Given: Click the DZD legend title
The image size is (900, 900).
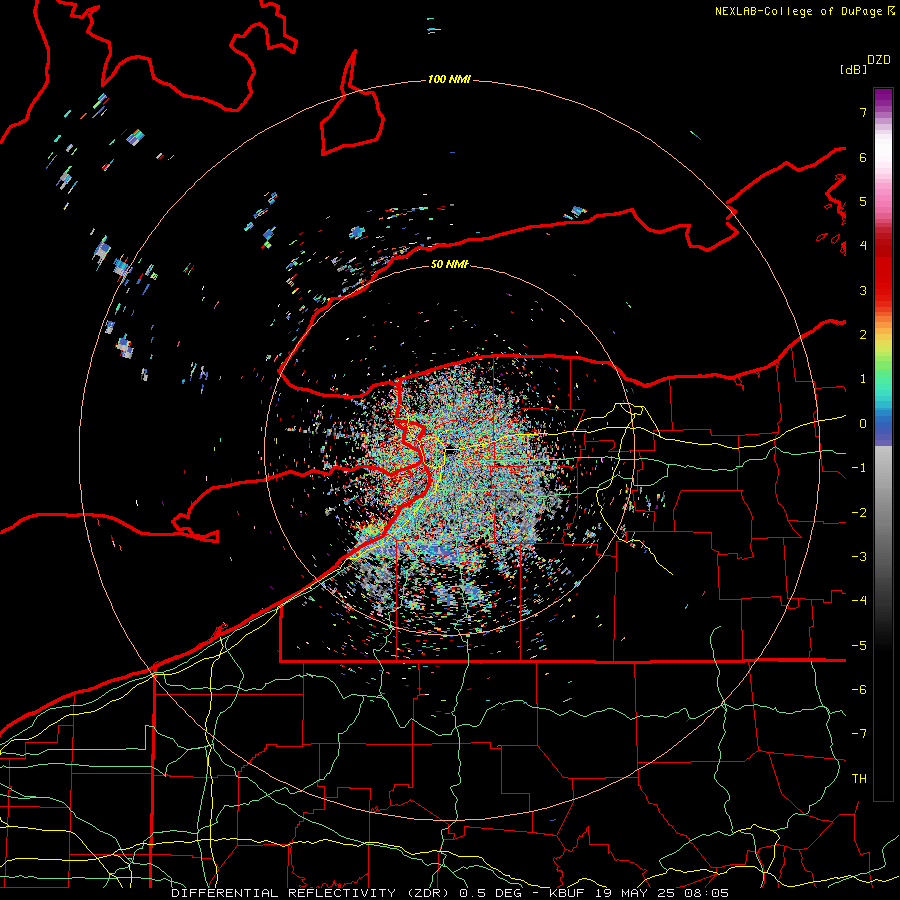Looking at the screenshot, I should point(879,60).
